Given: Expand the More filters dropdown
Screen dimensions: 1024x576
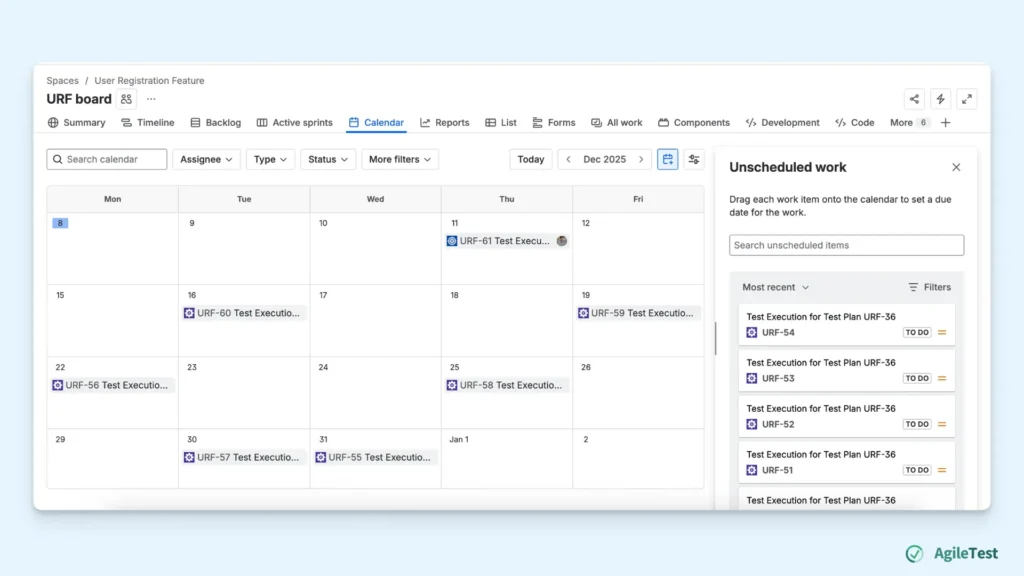Looking at the screenshot, I should [x=400, y=159].
